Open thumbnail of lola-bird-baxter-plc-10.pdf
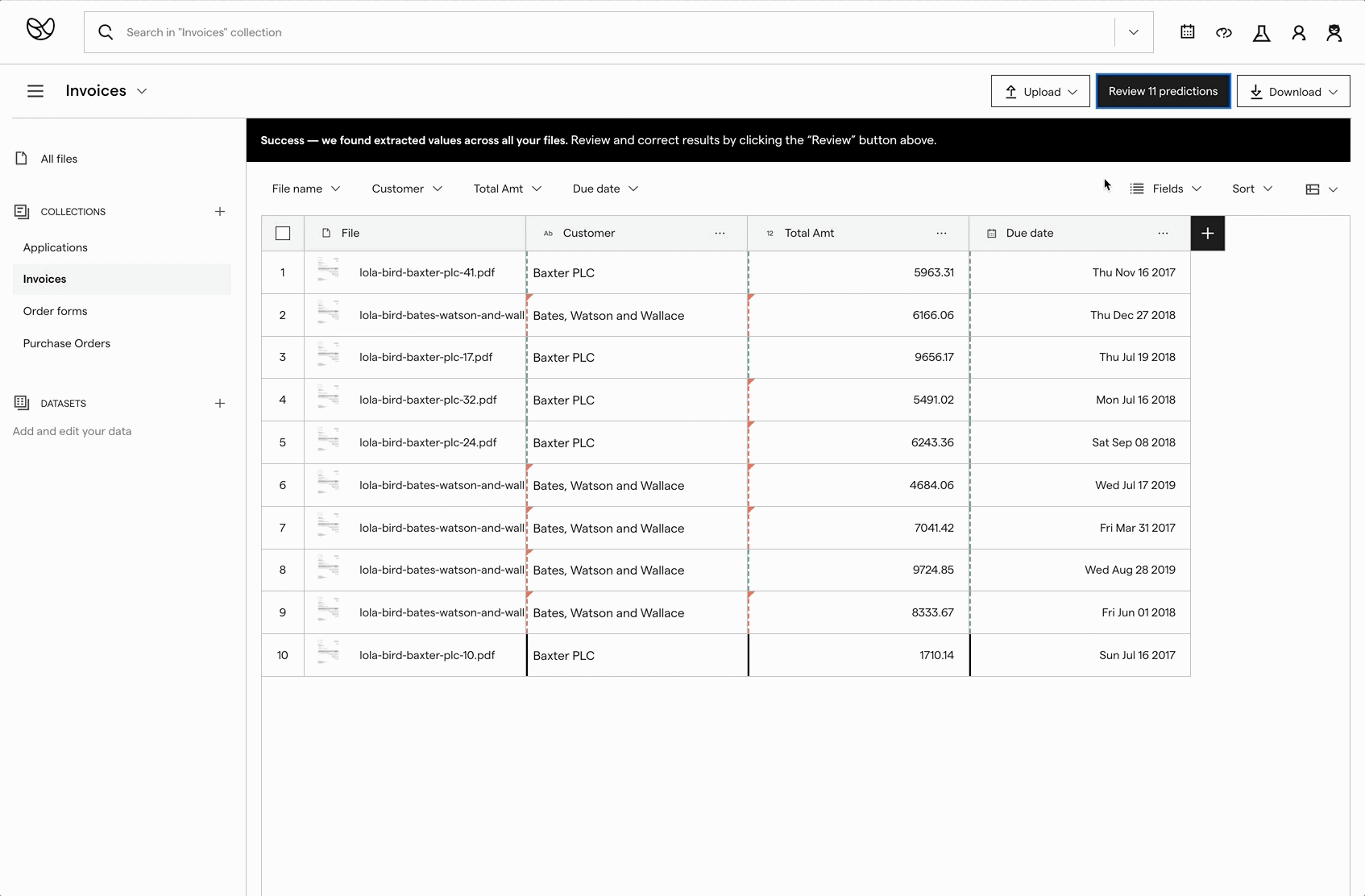 tap(328, 653)
